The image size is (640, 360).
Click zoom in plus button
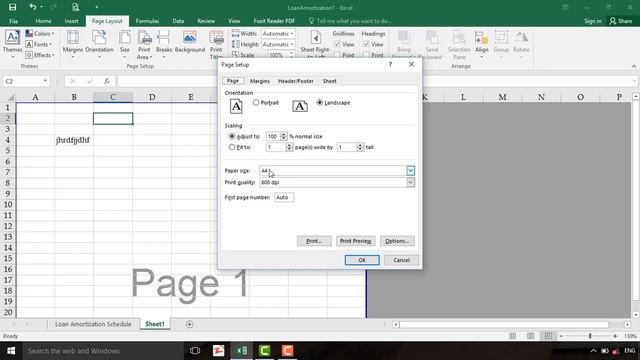pyautogui.click(x=615, y=336)
